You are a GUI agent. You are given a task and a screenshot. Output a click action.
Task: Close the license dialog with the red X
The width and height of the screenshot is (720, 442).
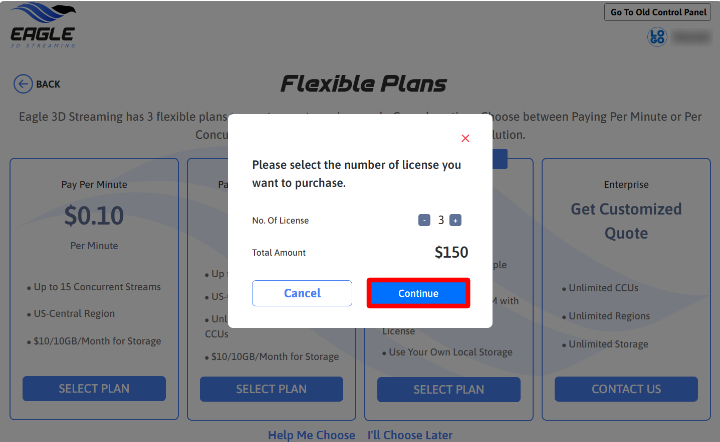[465, 138]
